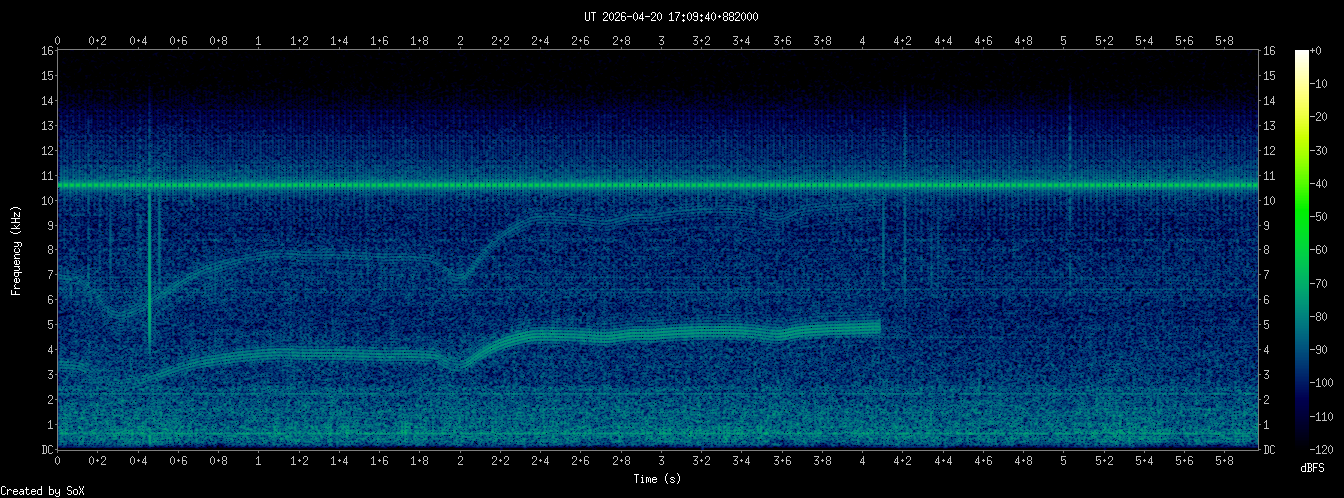Click the 1 second tick on the top time axis
The height and width of the screenshot is (498, 1344).
(259, 40)
